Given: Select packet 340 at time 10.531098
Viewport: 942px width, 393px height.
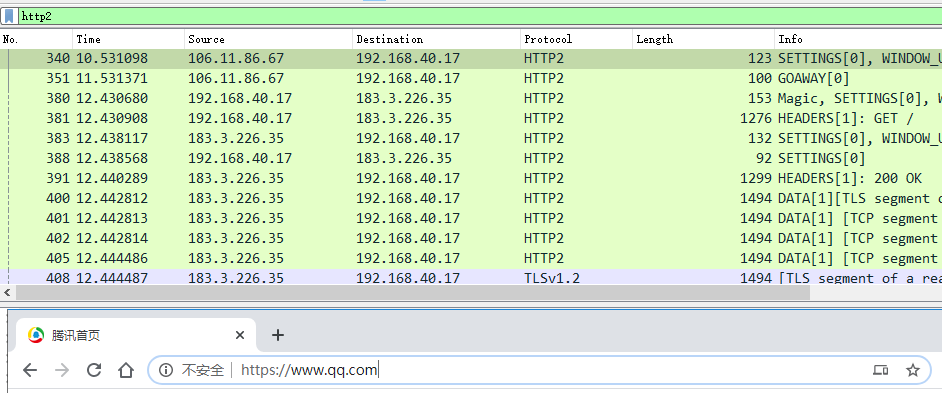Looking at the screenshot, I should pos(471,58).
